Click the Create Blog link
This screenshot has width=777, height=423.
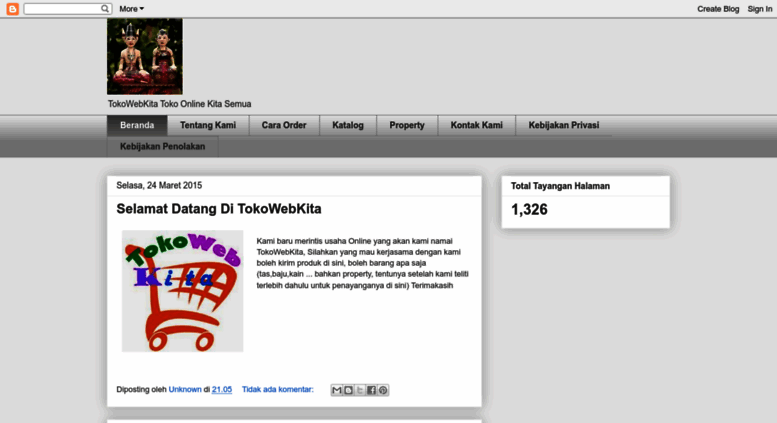pos(718,9)
